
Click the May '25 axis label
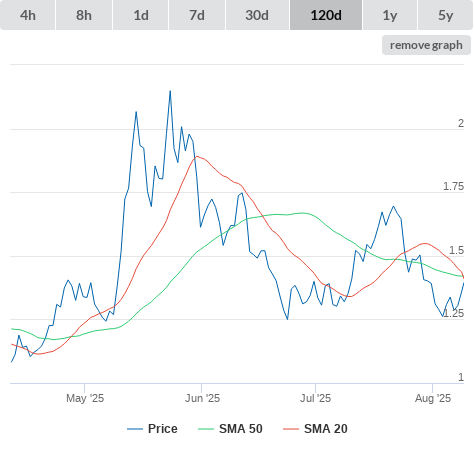pos(85,398)
